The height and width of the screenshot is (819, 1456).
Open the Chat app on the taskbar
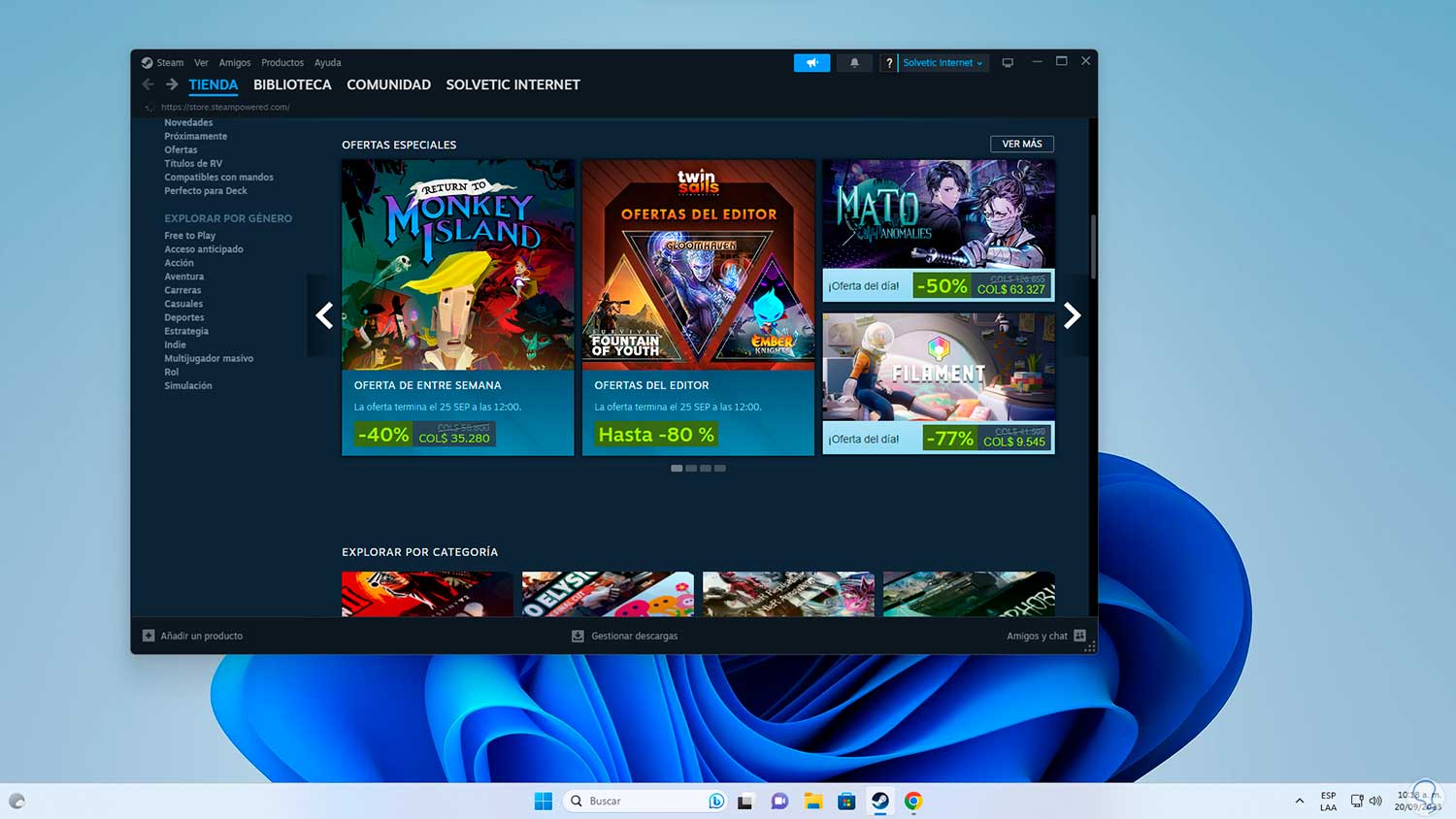(x=779, y=802)
